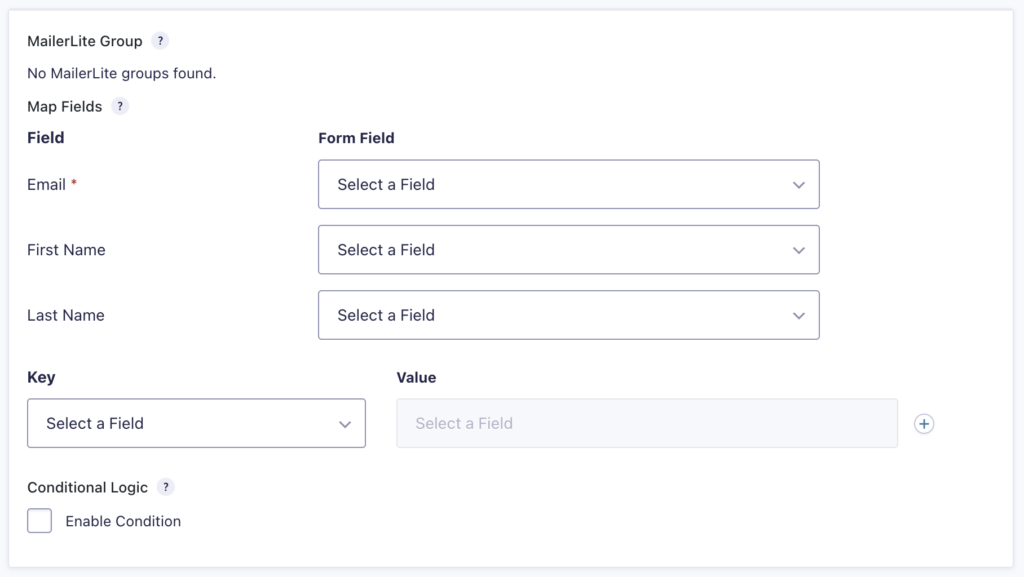Check the Enable Condition checkbox
This screenshot has height=577, width=1024.
39,520
